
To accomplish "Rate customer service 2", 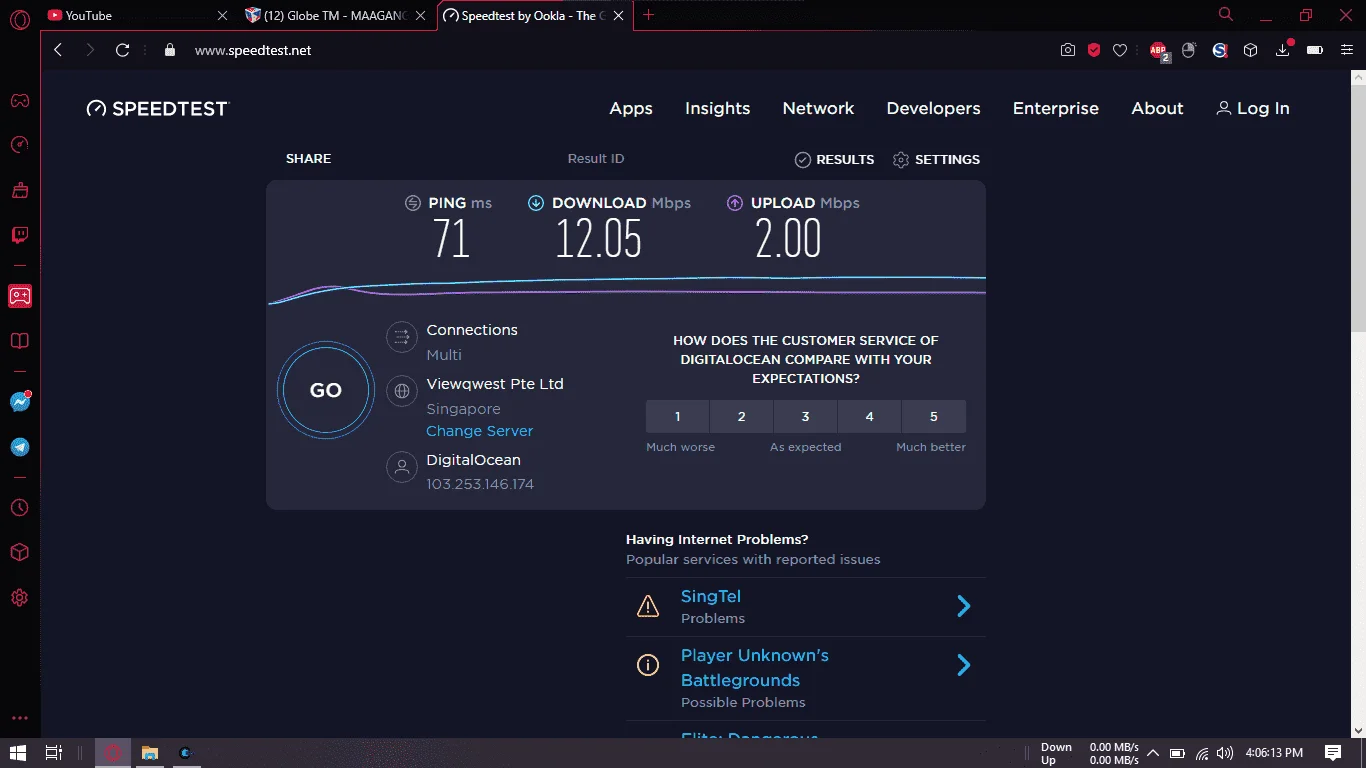I will [741, 417].
